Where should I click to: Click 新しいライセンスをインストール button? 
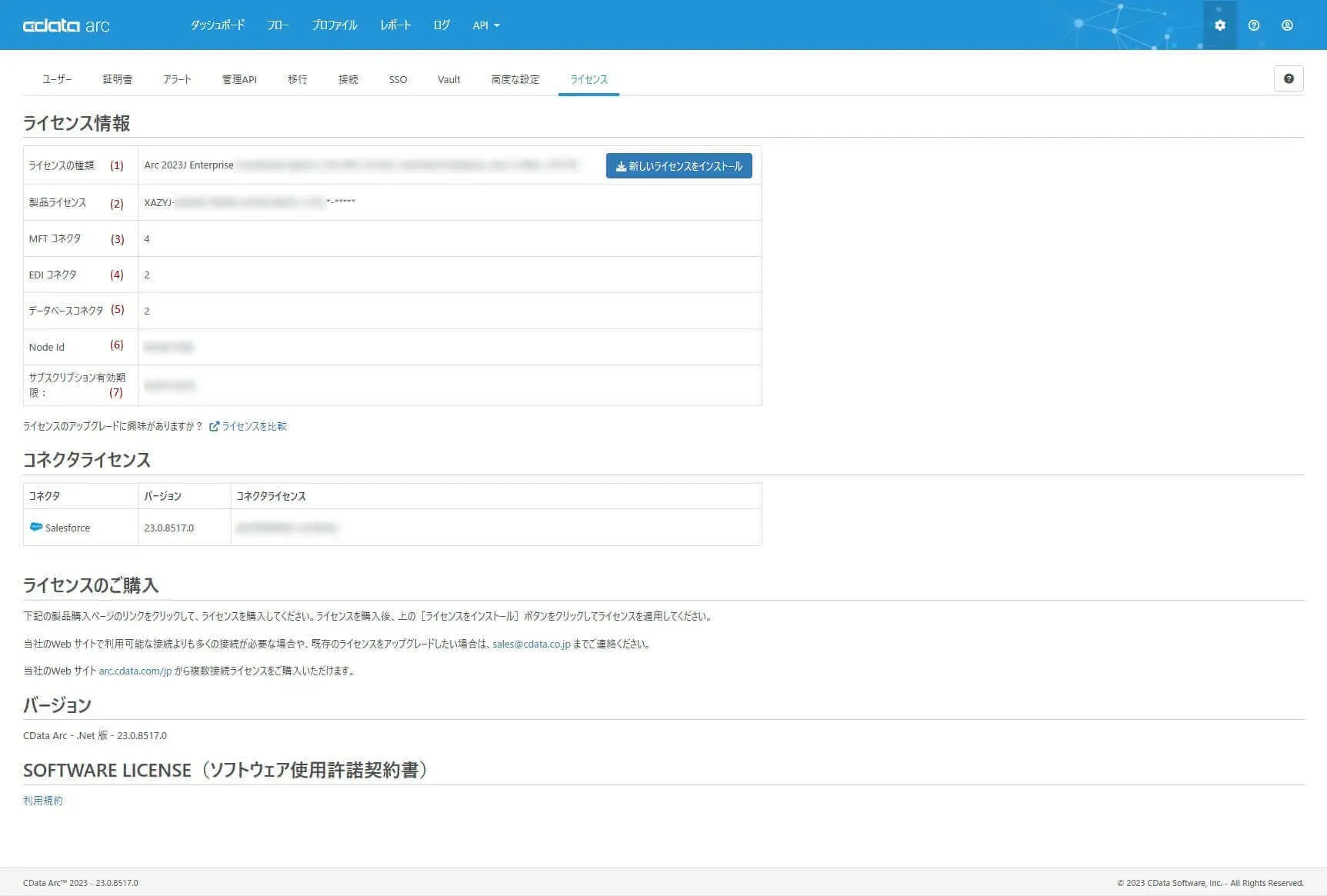point(679,166)
